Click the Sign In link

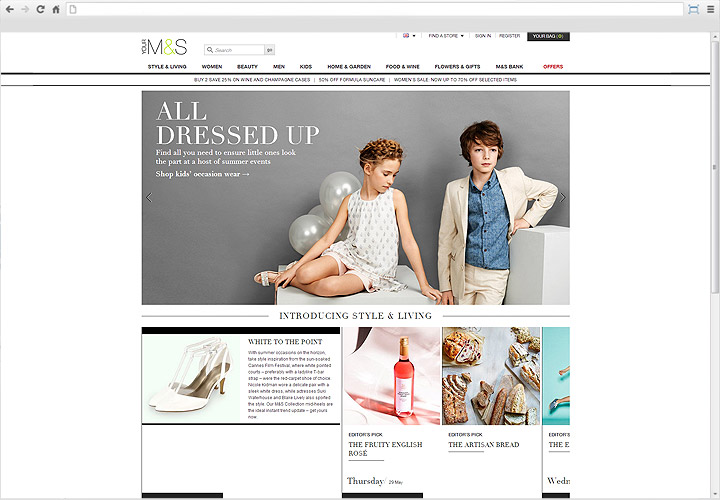click(483, 35)
